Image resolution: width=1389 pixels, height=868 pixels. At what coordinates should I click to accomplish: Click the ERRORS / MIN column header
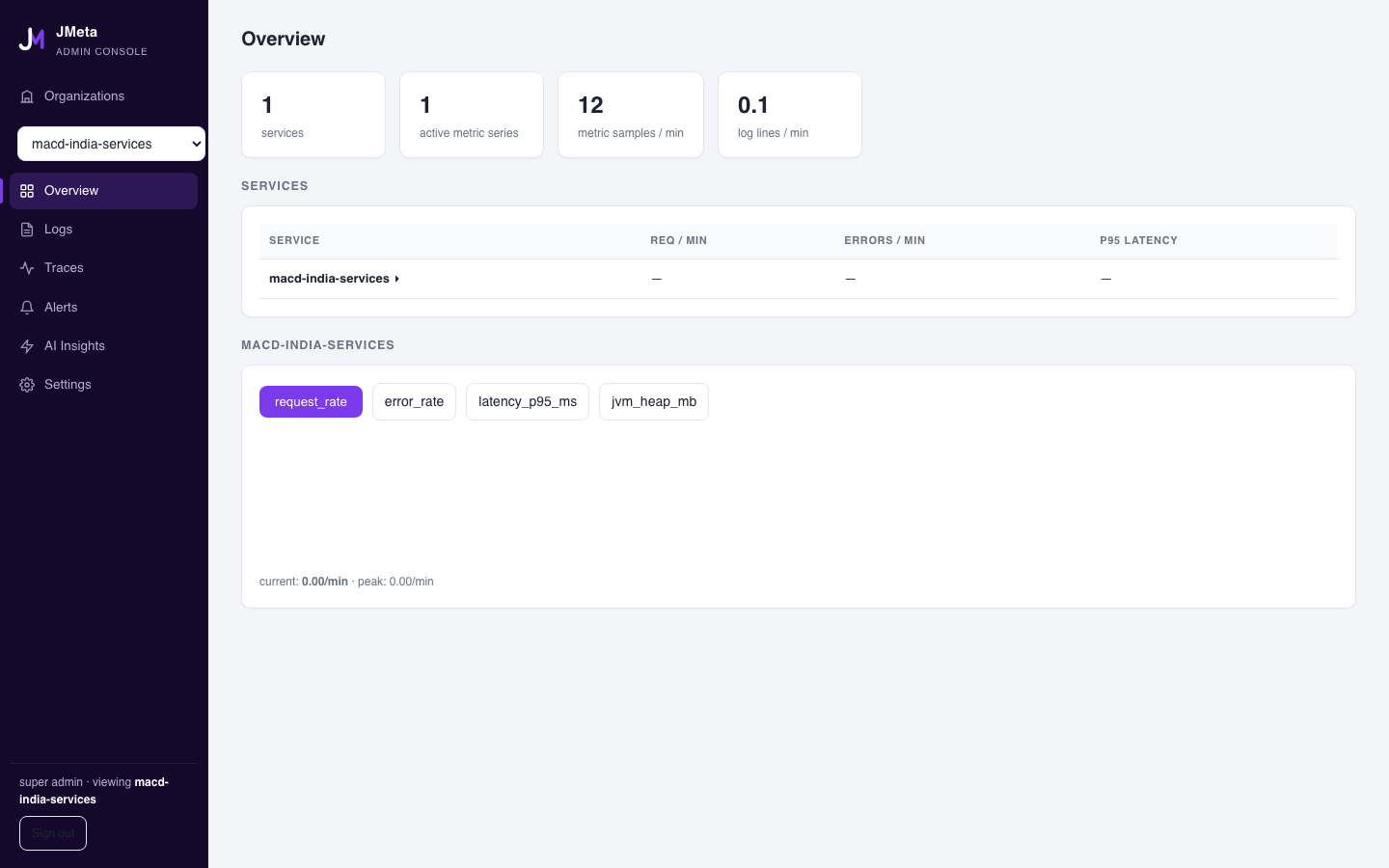click(x=885, y=240)
